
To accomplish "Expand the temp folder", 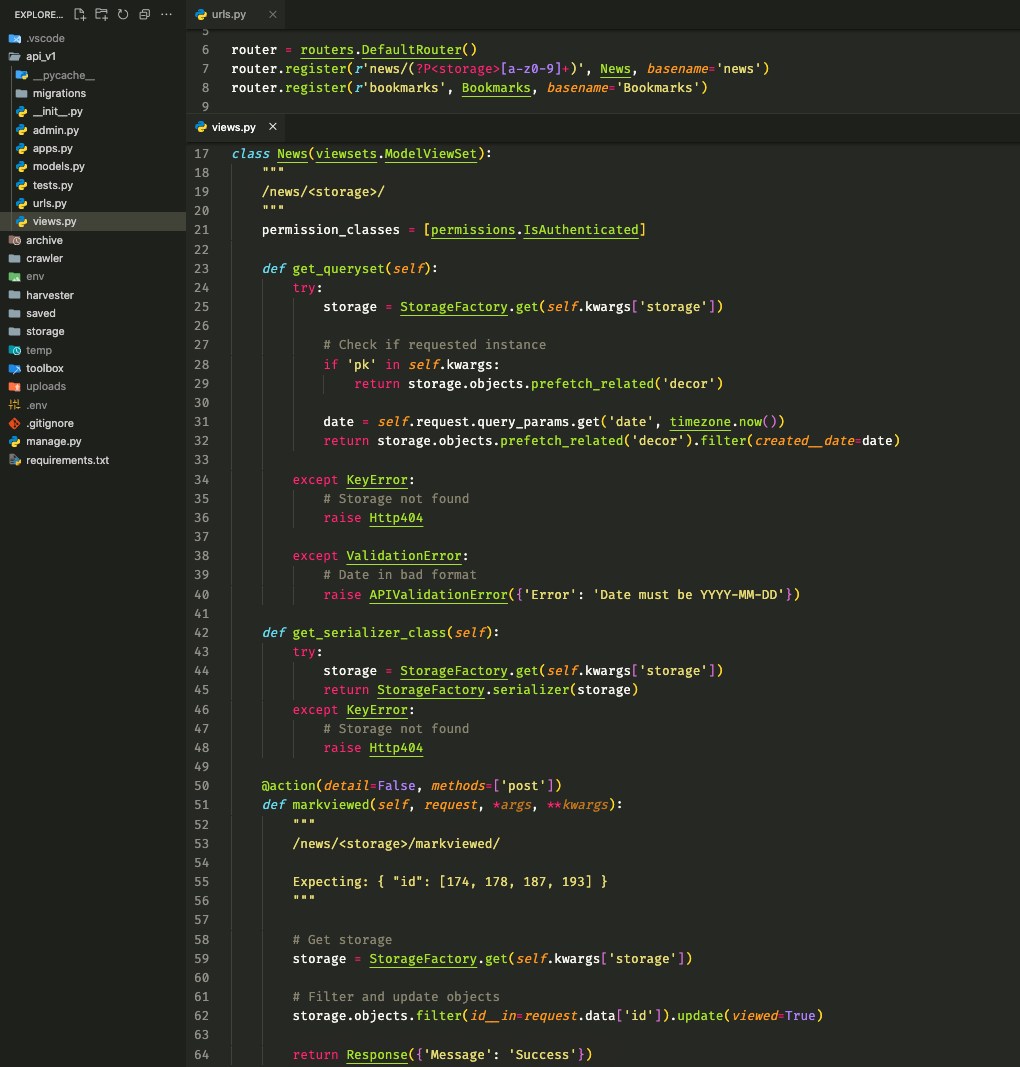I will click(x=93, y=350).
